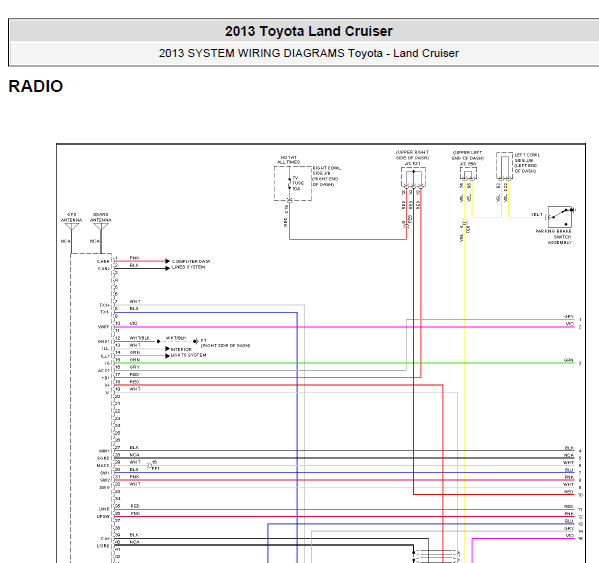This screenshot has width=599, height=563.
Task: Click the pink wire at pin 1
Action: (x=140, y=261)
